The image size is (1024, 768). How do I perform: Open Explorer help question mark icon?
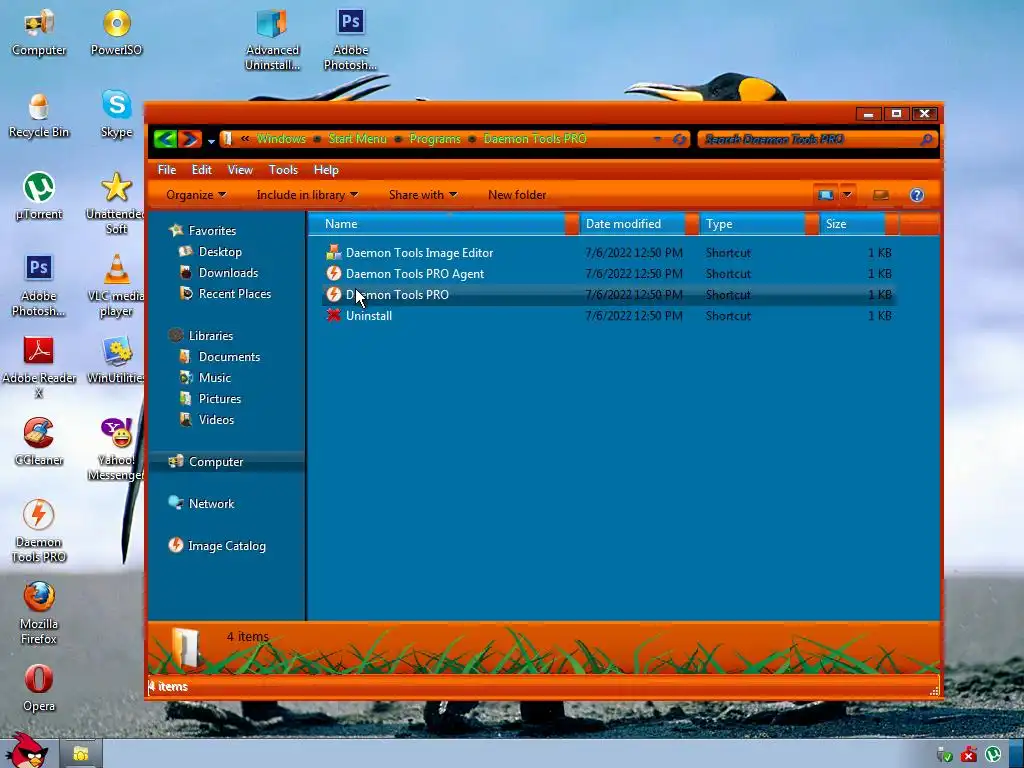917,195
